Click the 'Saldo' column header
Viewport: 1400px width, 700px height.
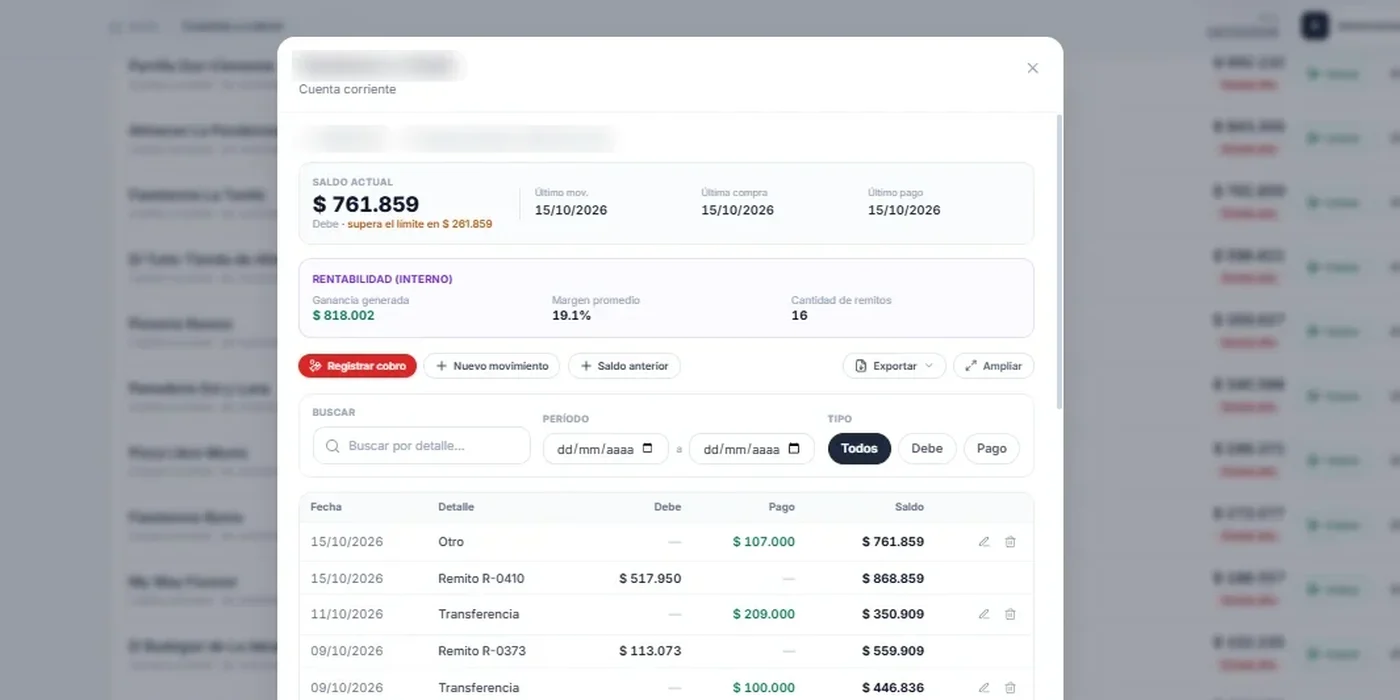pos(909,507)
